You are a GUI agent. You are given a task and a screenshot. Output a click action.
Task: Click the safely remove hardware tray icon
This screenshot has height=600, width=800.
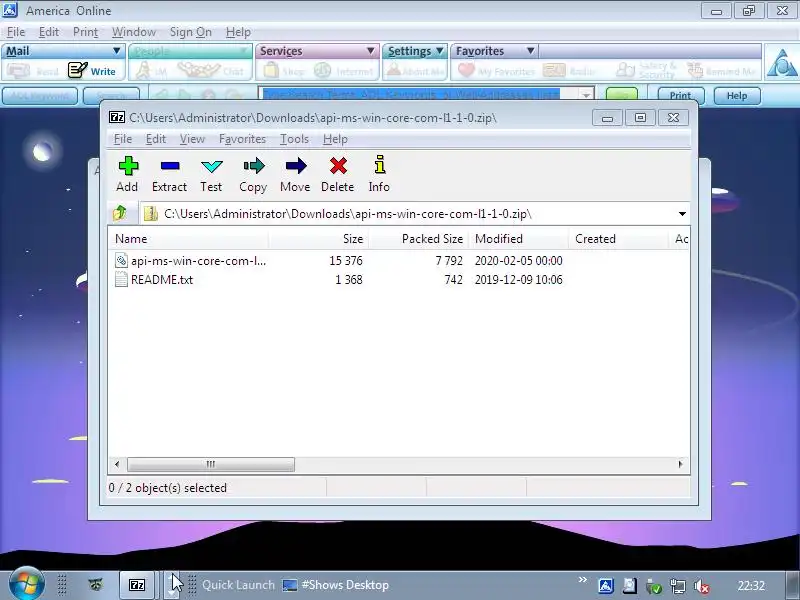click(654, 586)
